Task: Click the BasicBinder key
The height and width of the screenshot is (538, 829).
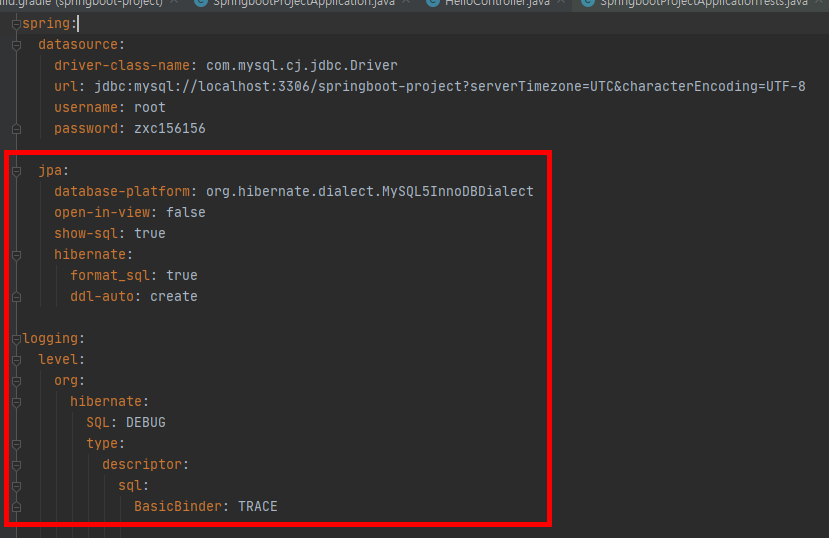Action: click(178, 506)
